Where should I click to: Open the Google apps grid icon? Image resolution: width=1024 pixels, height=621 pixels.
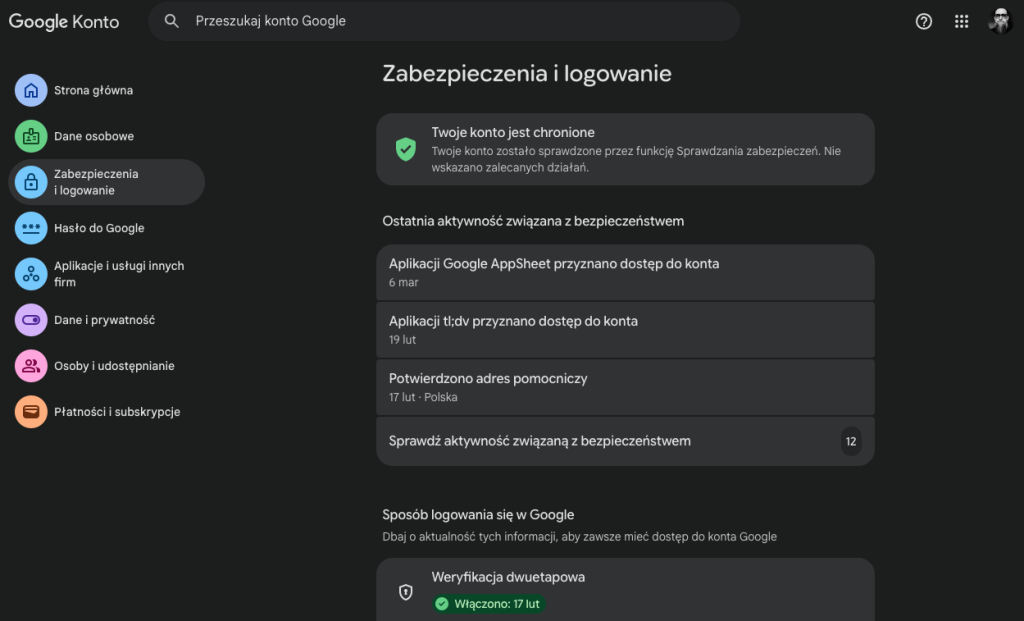[961, 21]
